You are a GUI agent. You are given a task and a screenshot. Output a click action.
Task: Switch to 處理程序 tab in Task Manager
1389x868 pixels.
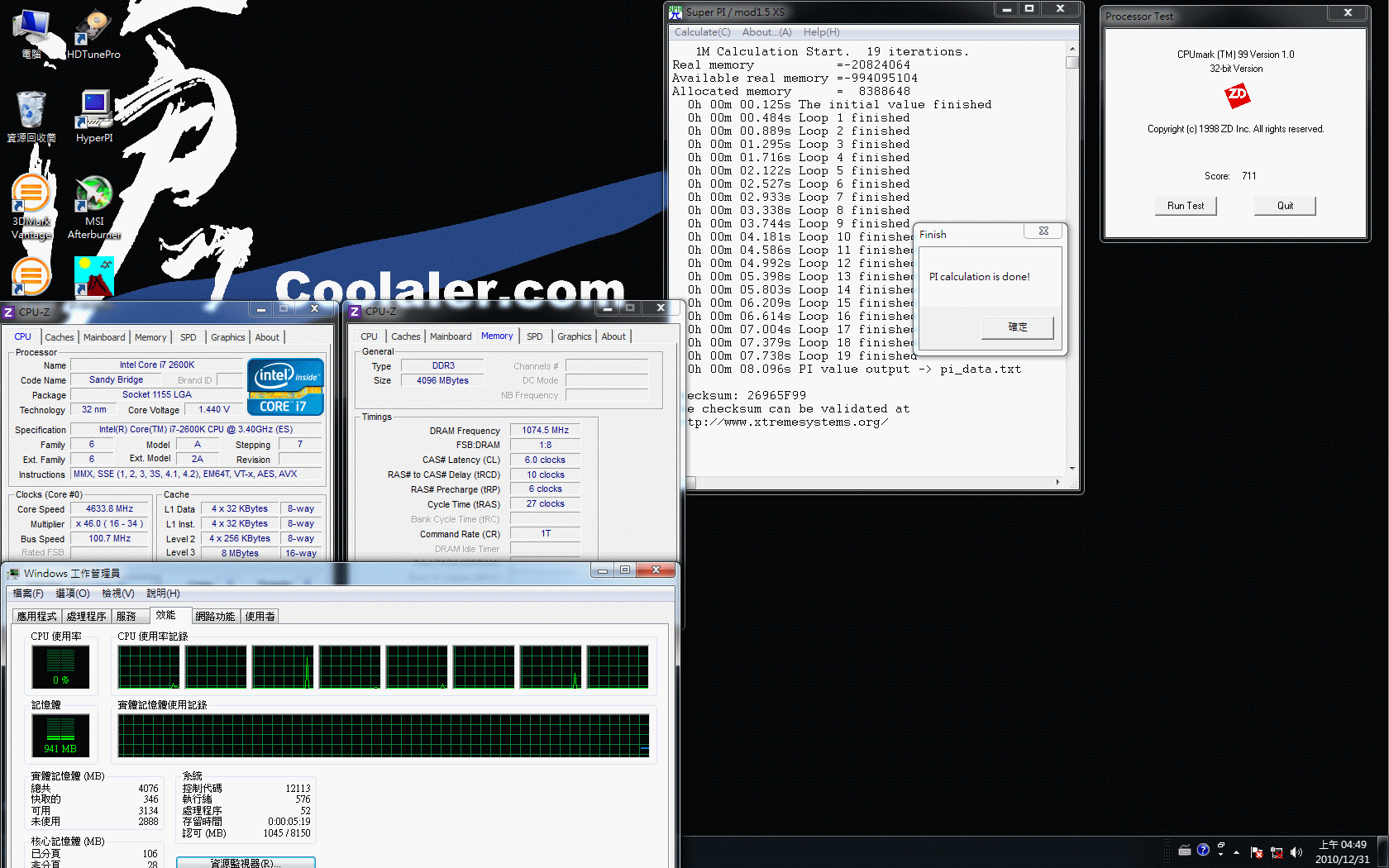(87, 617)
